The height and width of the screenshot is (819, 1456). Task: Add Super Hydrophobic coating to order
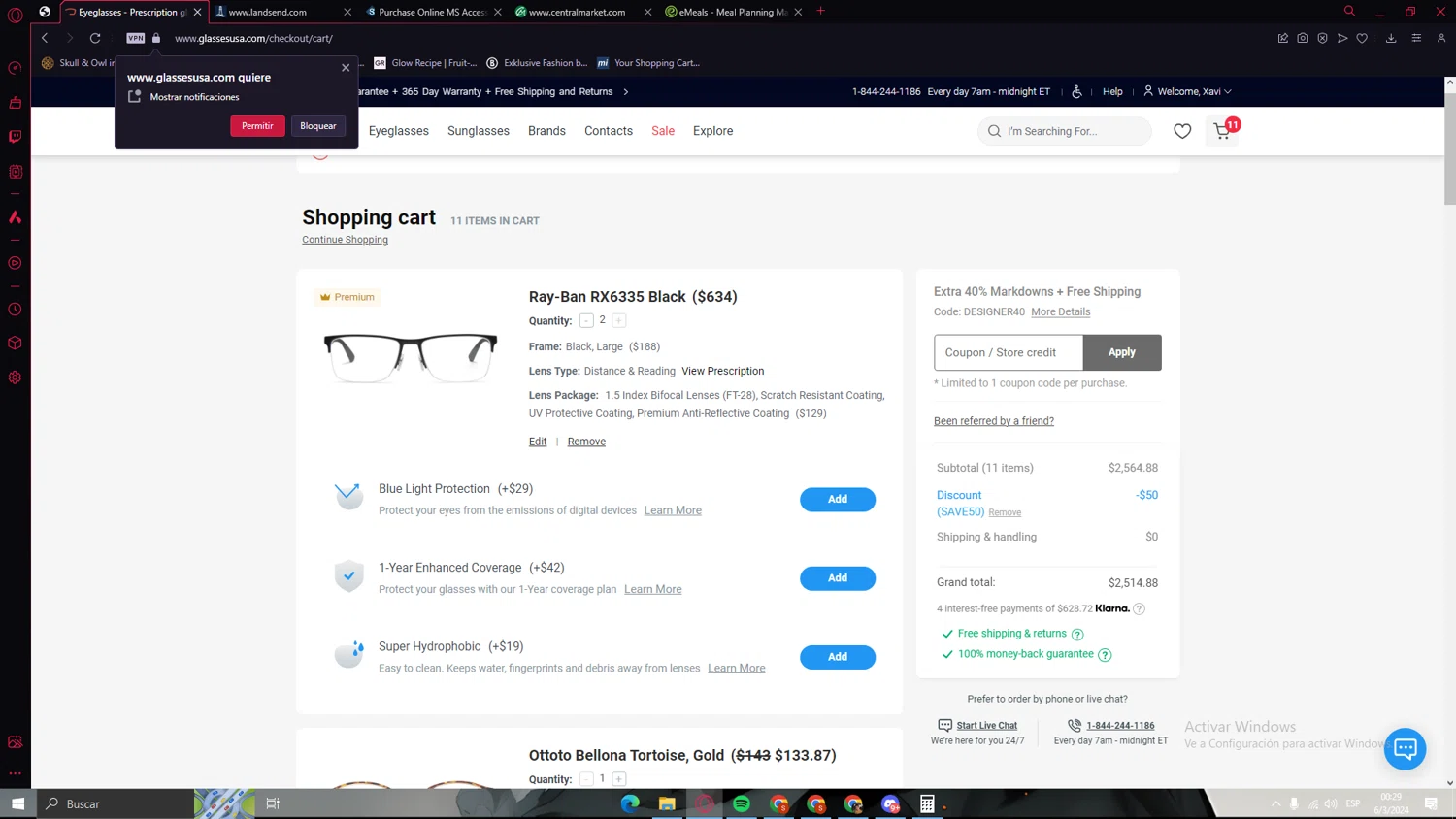point(838,657)
